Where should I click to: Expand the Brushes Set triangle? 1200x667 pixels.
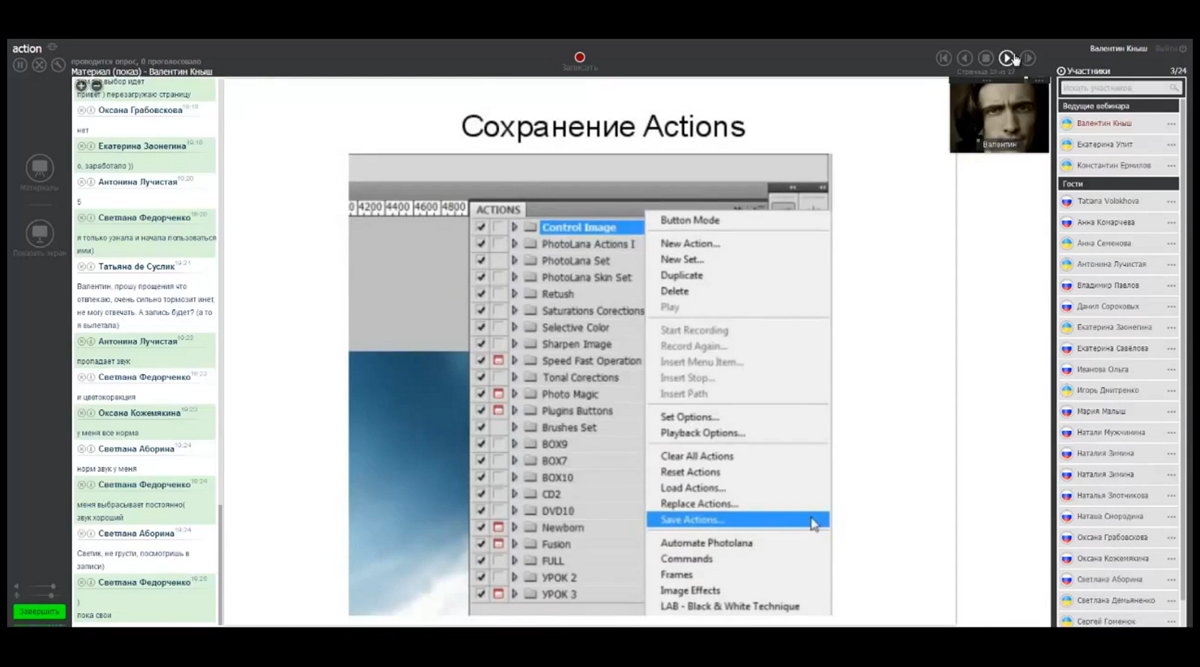pos(515,427)
